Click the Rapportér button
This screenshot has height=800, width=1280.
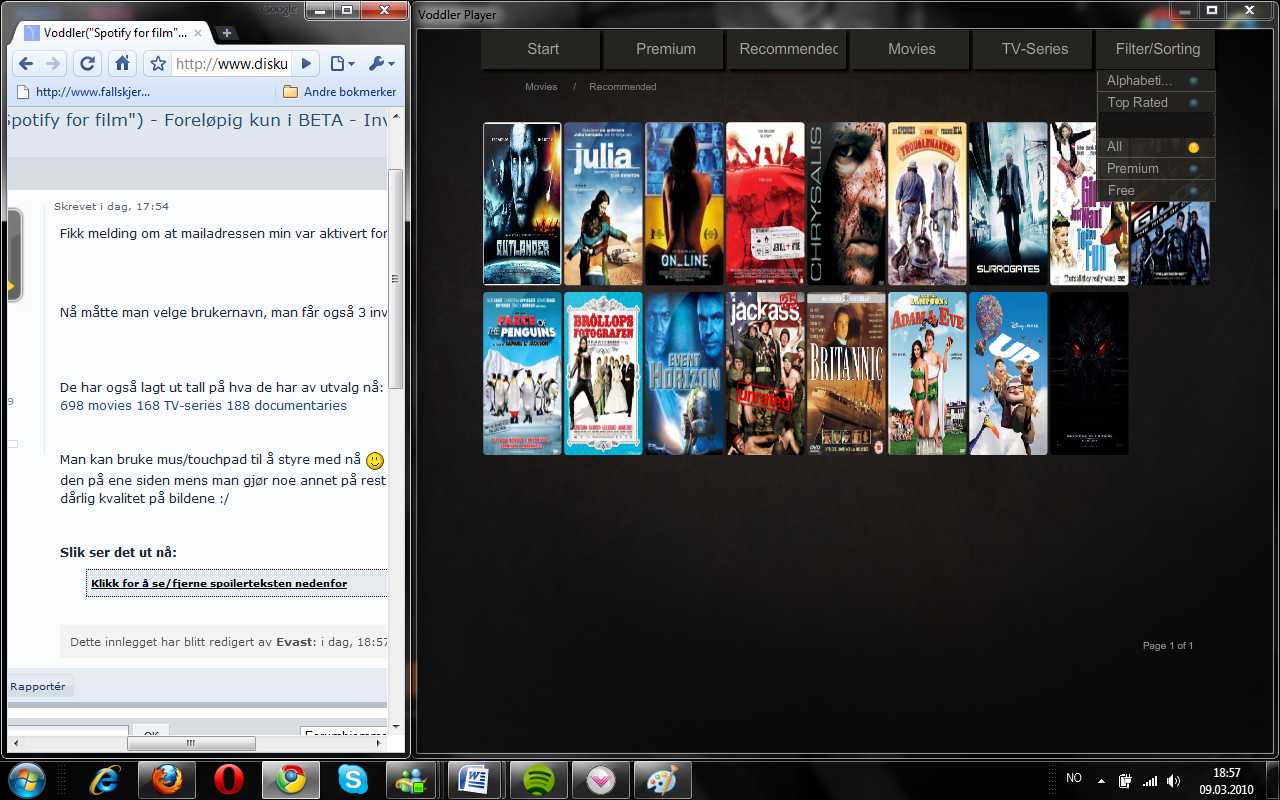click(x=38, y=687)
